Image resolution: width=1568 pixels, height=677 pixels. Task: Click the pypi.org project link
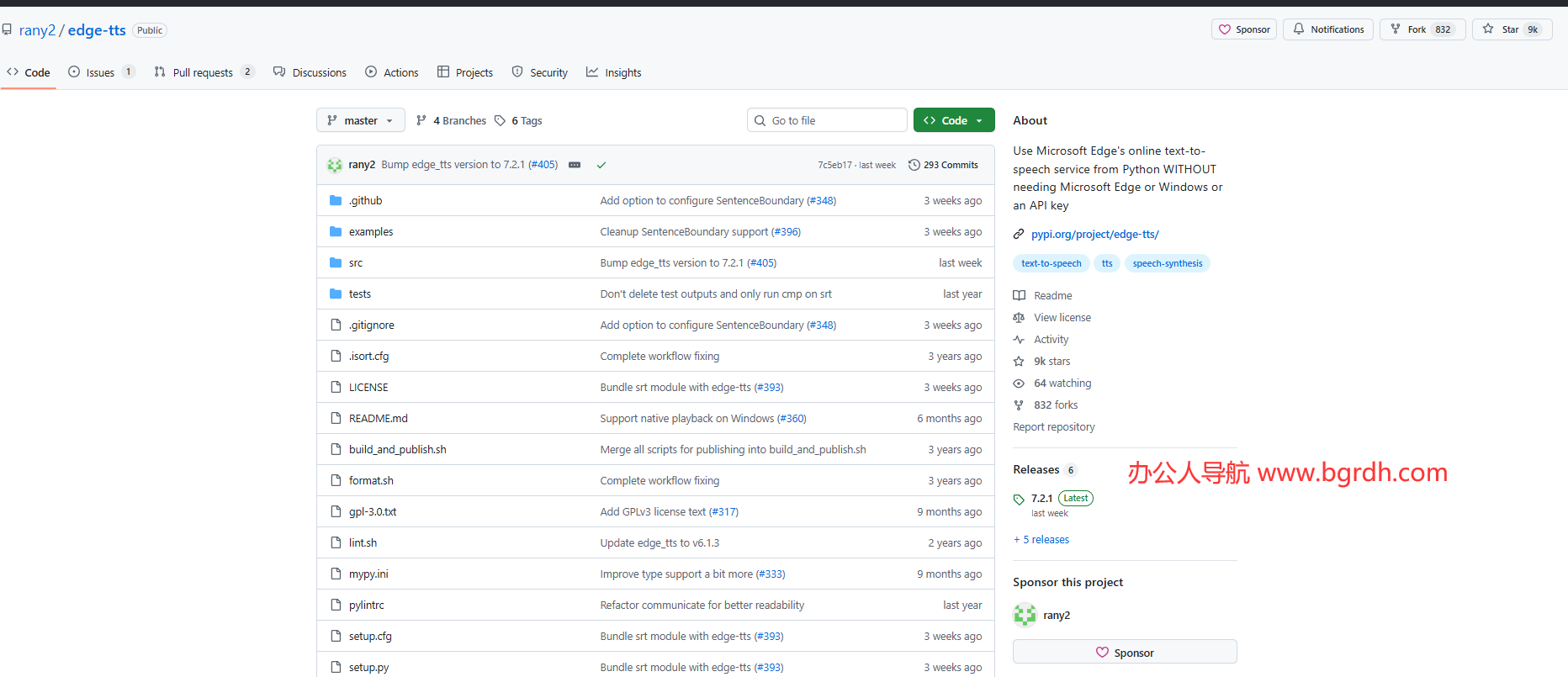[x=1094, y=234]
